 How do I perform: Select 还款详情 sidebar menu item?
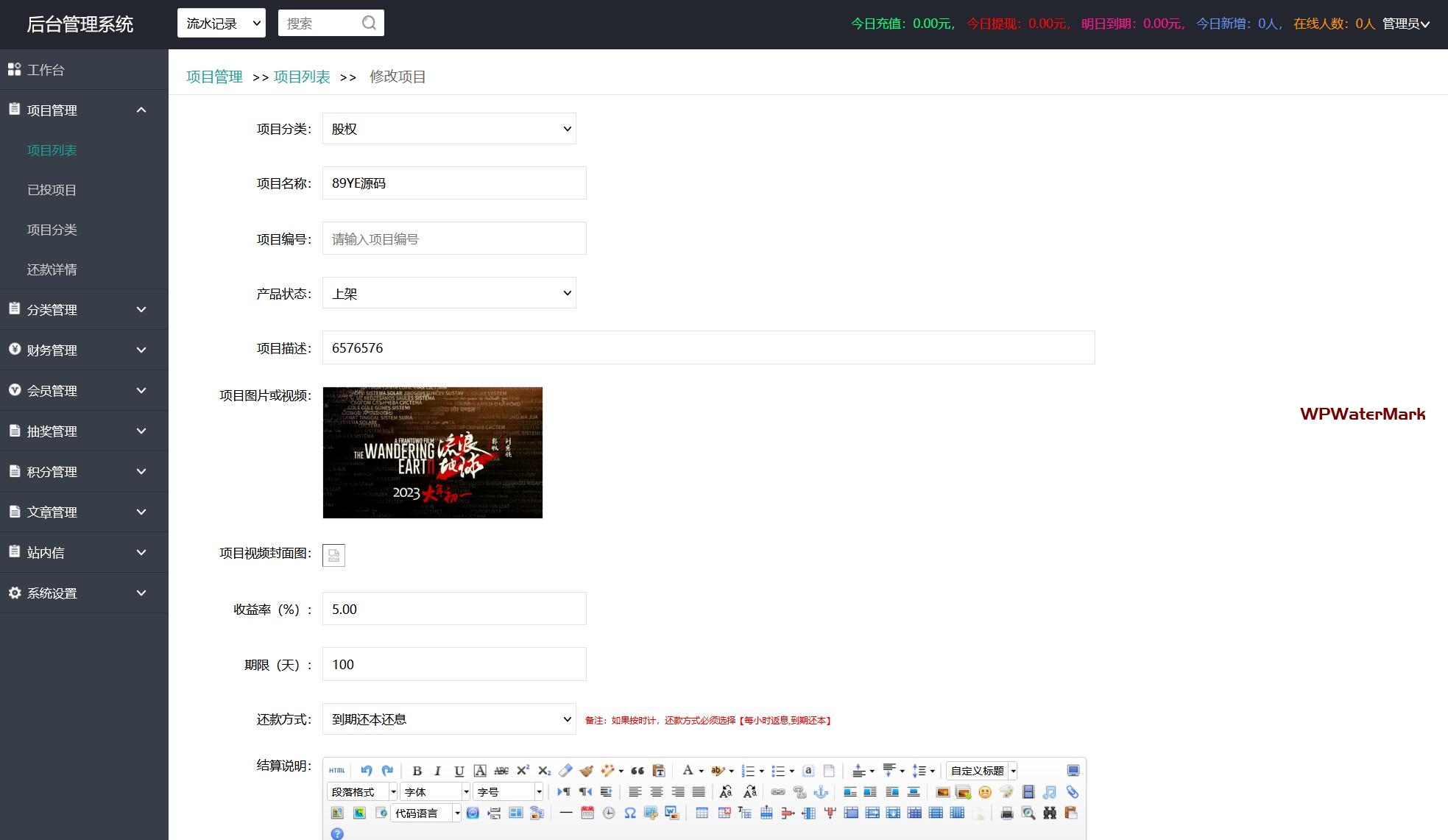(x=52, y=269)
